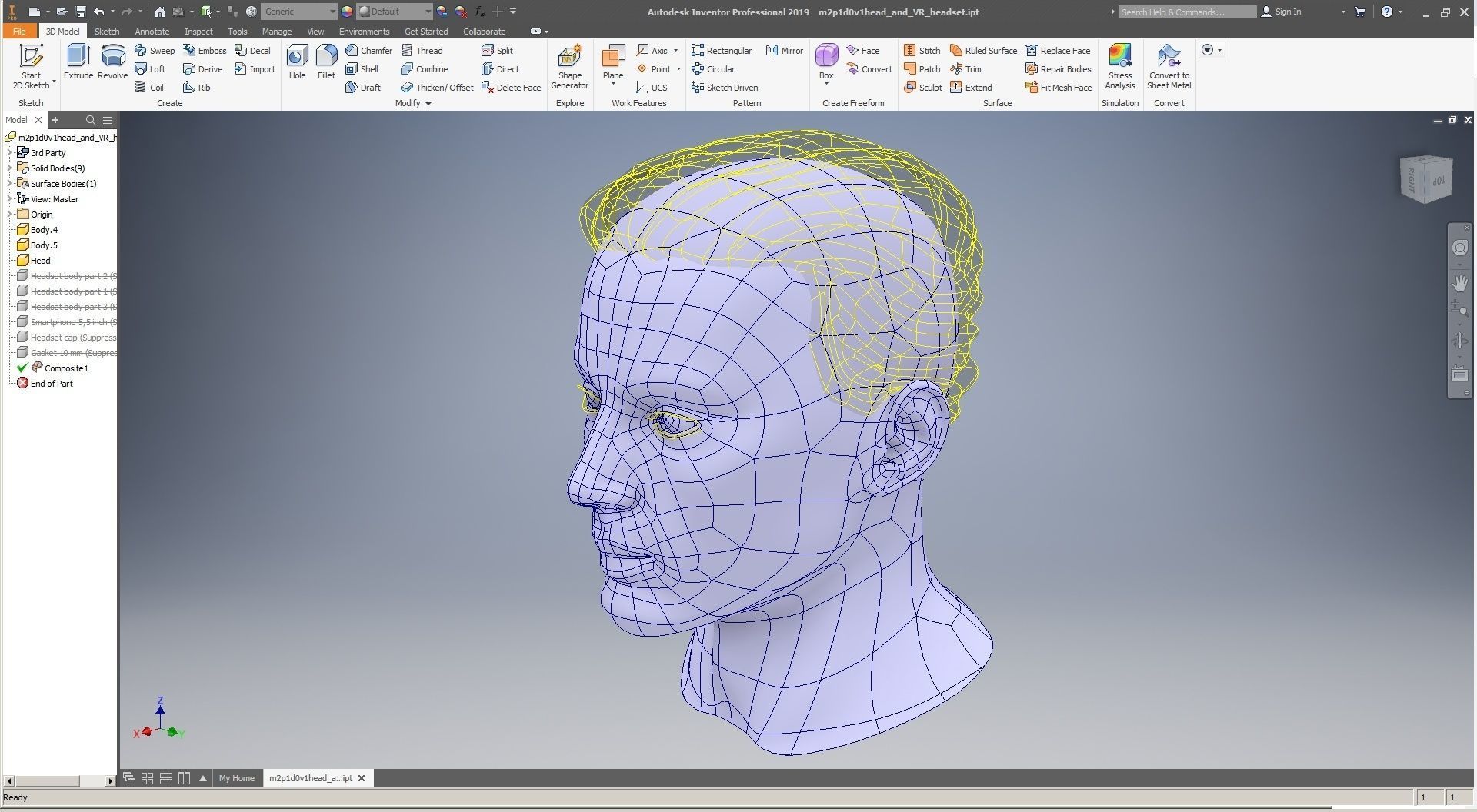This screenshot has height=812, width=1477.
Task: Open the Inspect tab
Action: point(198,32)
